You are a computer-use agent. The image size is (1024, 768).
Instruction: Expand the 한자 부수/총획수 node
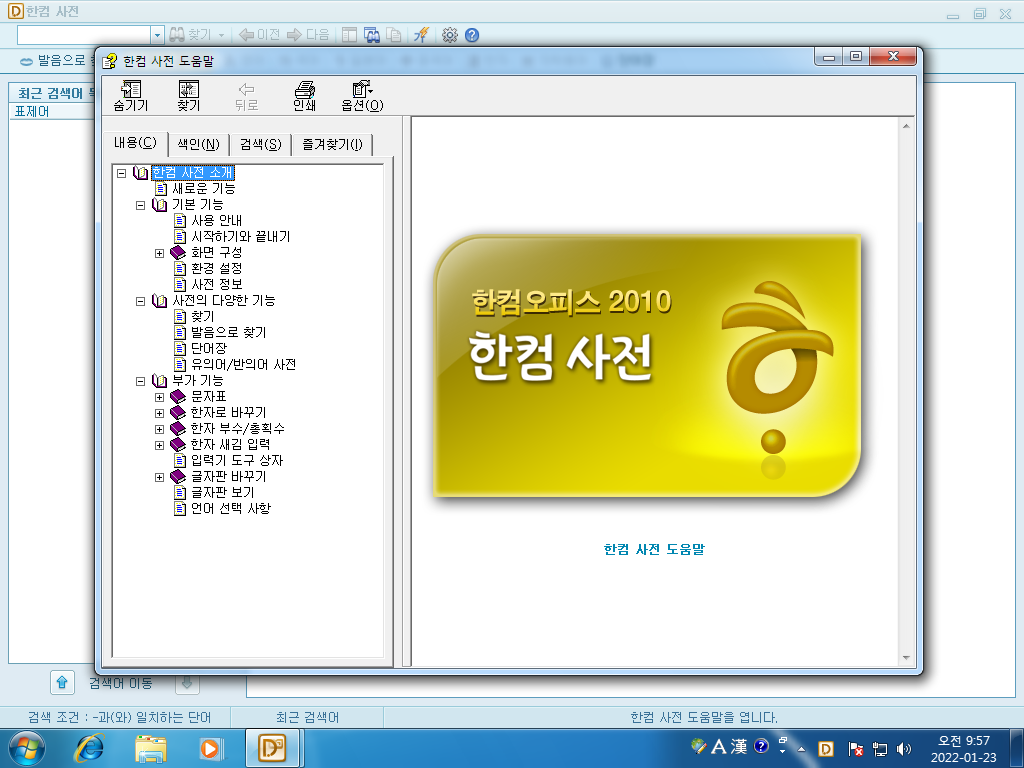(x=159, y=429)
